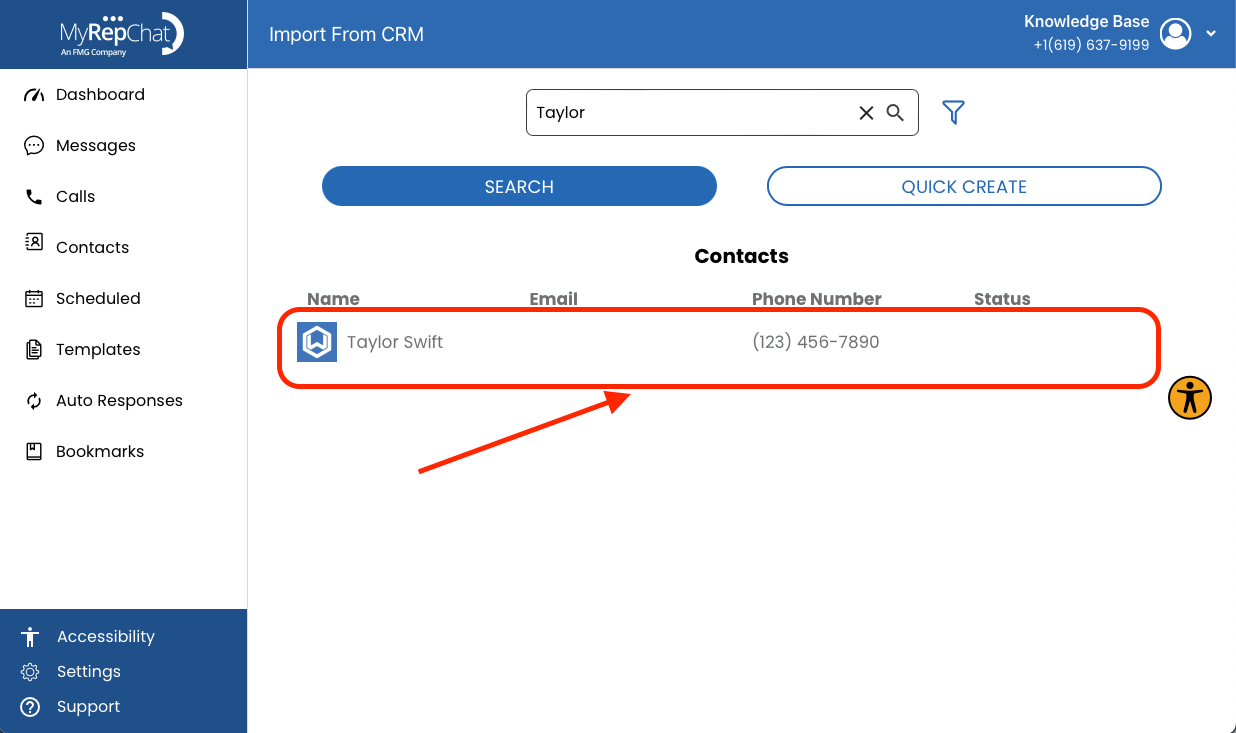Screen dimensions: 1236x733
Task: Open the Auto Responses icon
Action: point(34,401)
